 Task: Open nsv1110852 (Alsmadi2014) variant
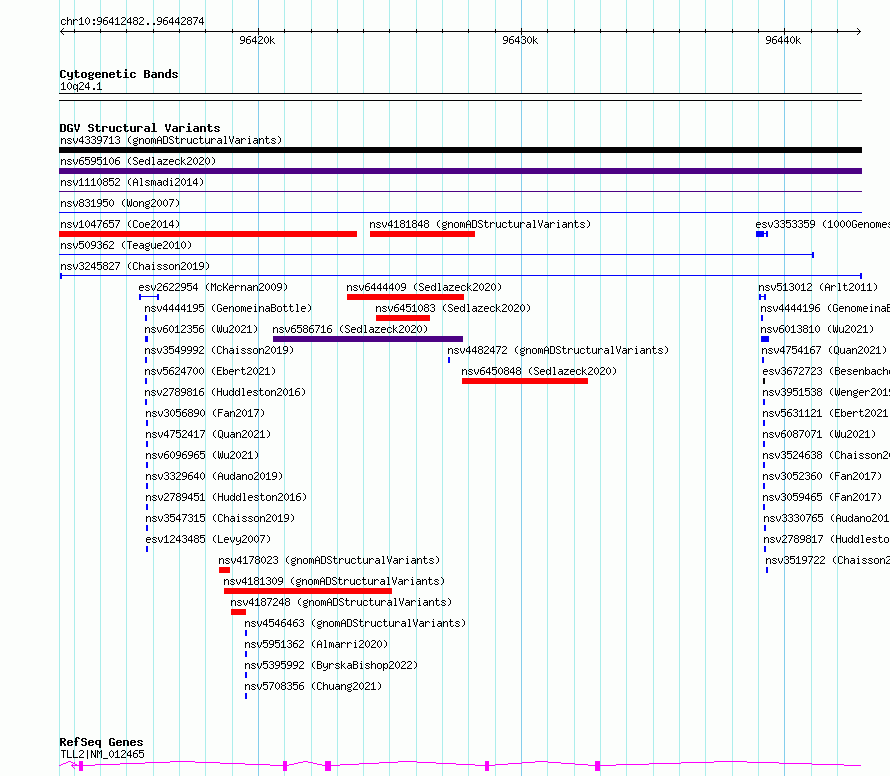132,182
